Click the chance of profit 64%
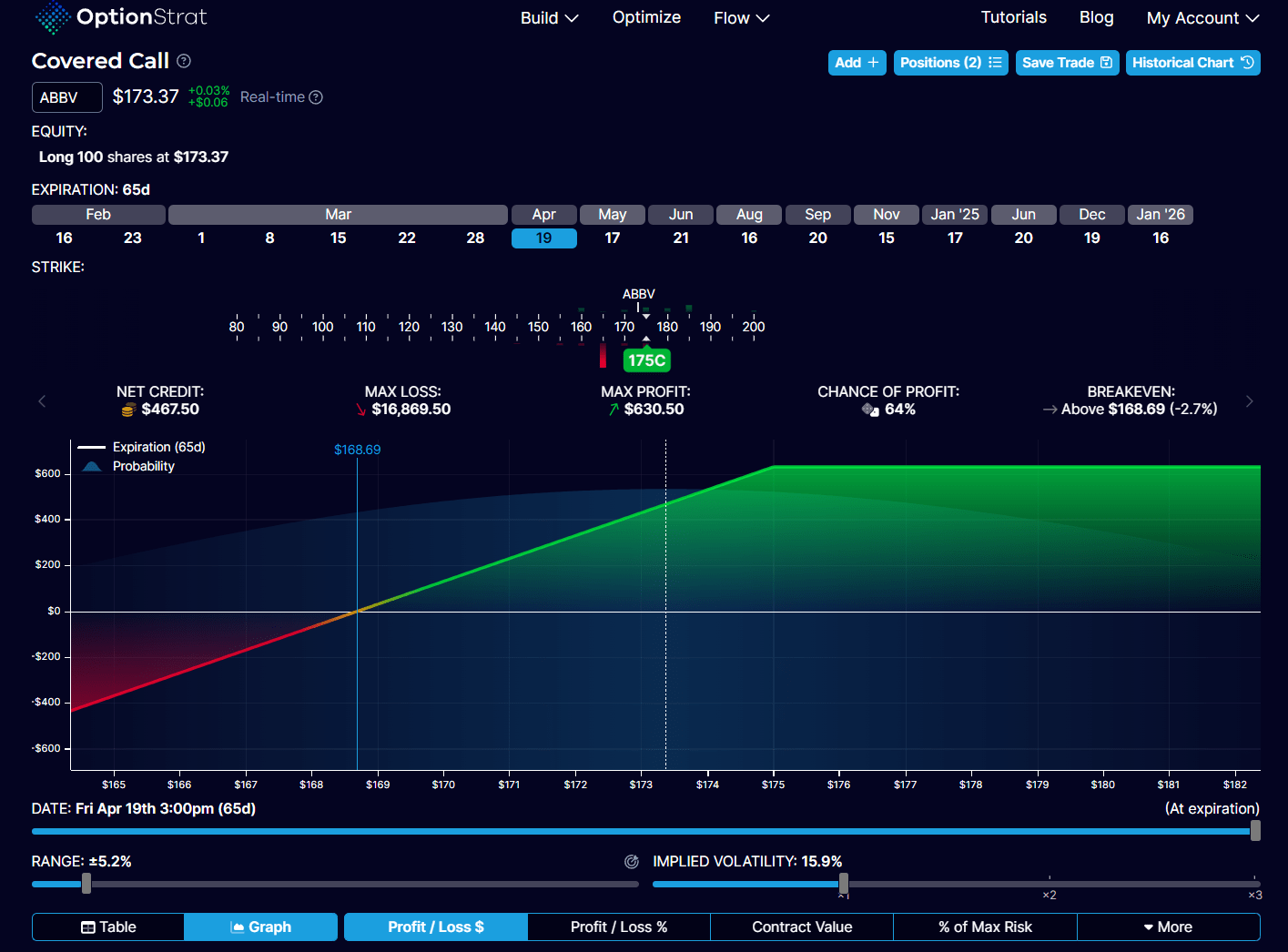This screenshot has width=1288, height=952. tap(900, 410)
